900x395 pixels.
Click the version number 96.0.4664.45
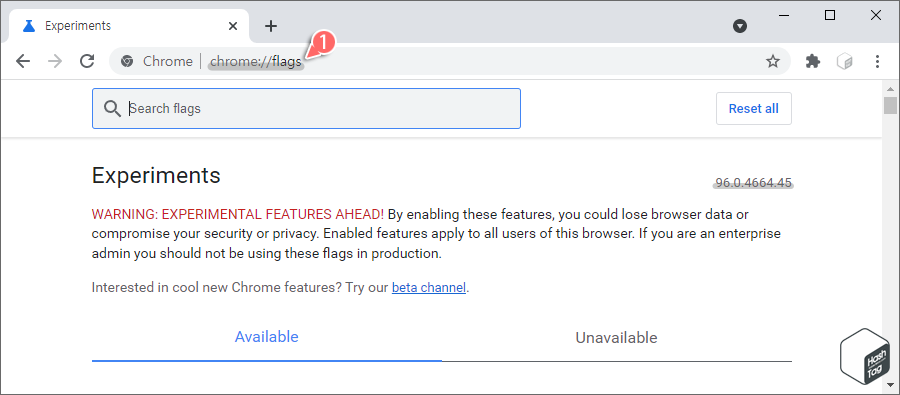(x=754, y=183)
